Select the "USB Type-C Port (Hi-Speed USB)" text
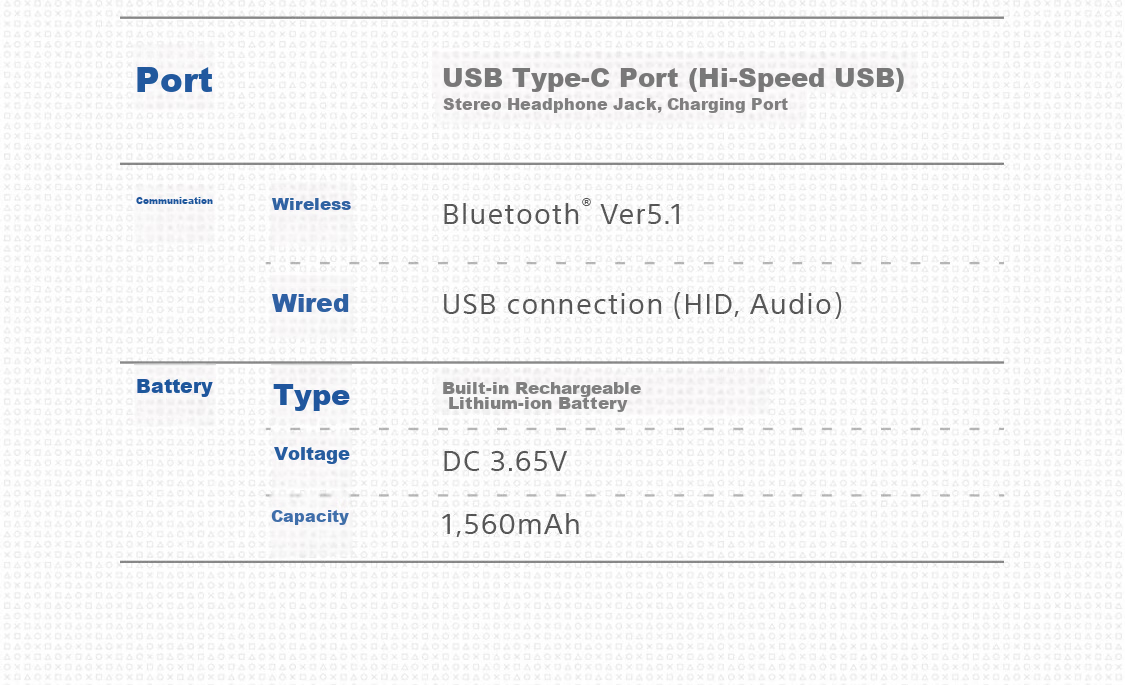The image size is (1125, 685). pos(674,77)
